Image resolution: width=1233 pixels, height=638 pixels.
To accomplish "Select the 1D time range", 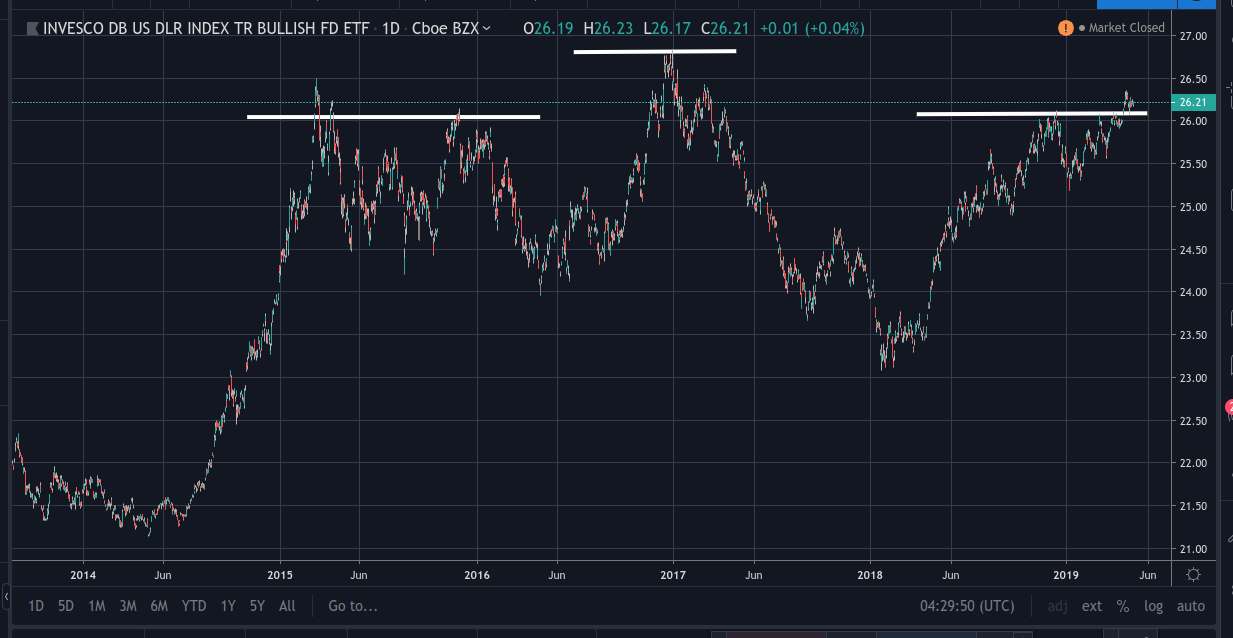I will tap(36, 606).
